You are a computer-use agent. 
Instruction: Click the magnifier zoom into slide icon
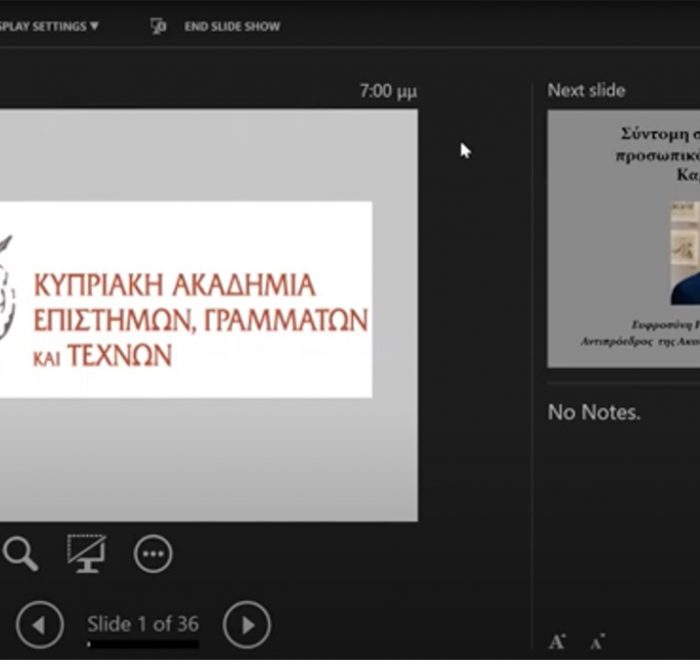[x=21, y=554]
